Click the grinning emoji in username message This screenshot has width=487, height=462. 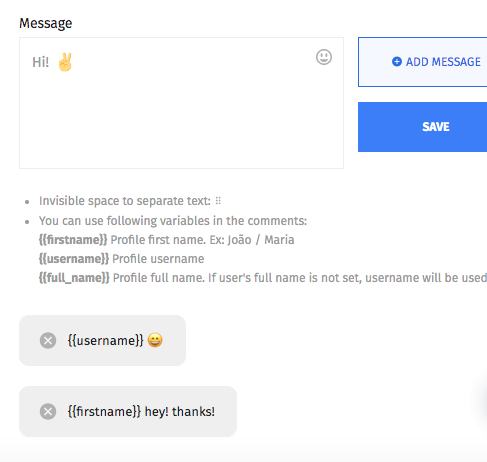[x=155, y=340]
